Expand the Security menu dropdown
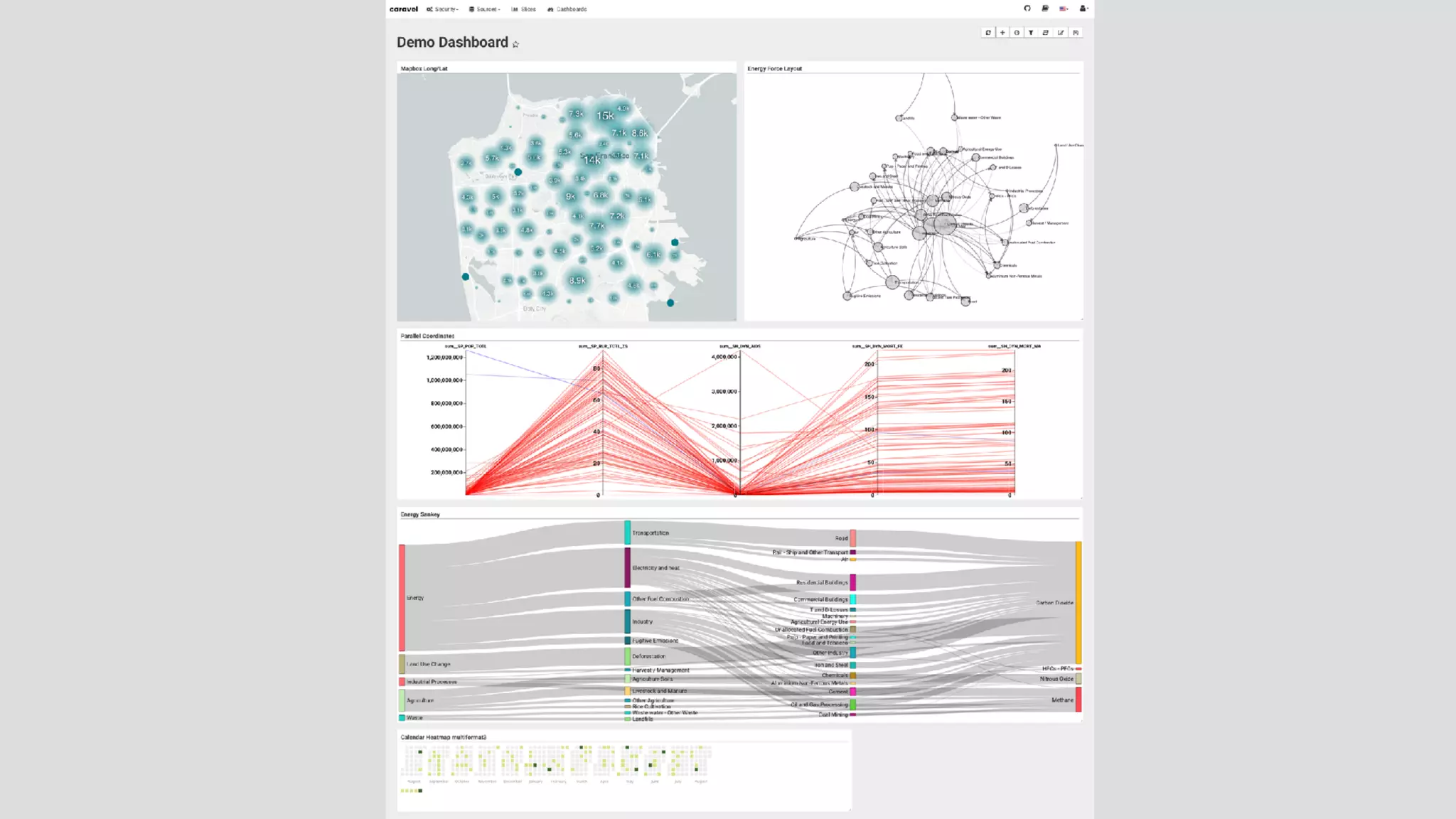Screen dimensions: 1456x819 point(442,9)
